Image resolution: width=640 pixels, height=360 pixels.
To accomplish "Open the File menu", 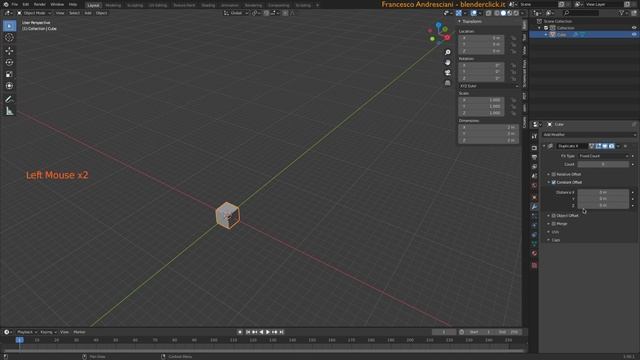I will coord(14,4).
